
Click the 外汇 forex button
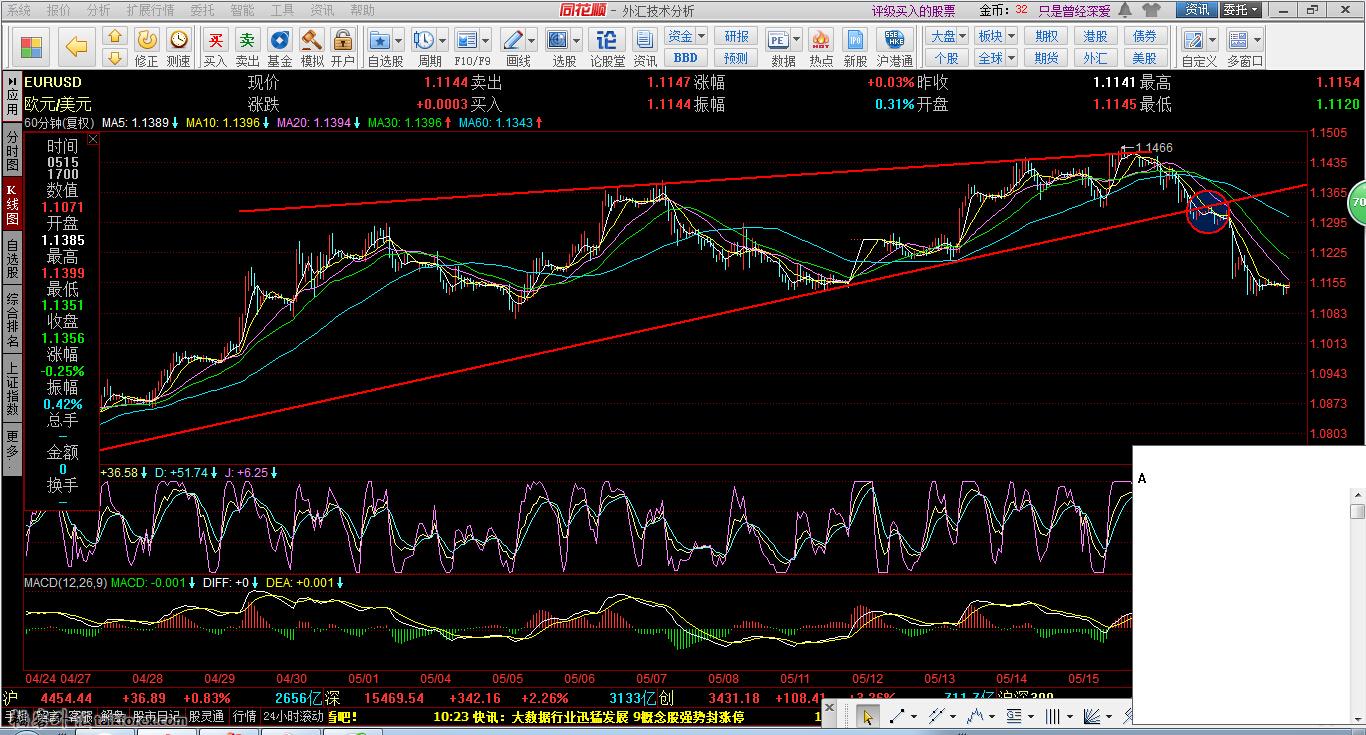[1095, 58]
